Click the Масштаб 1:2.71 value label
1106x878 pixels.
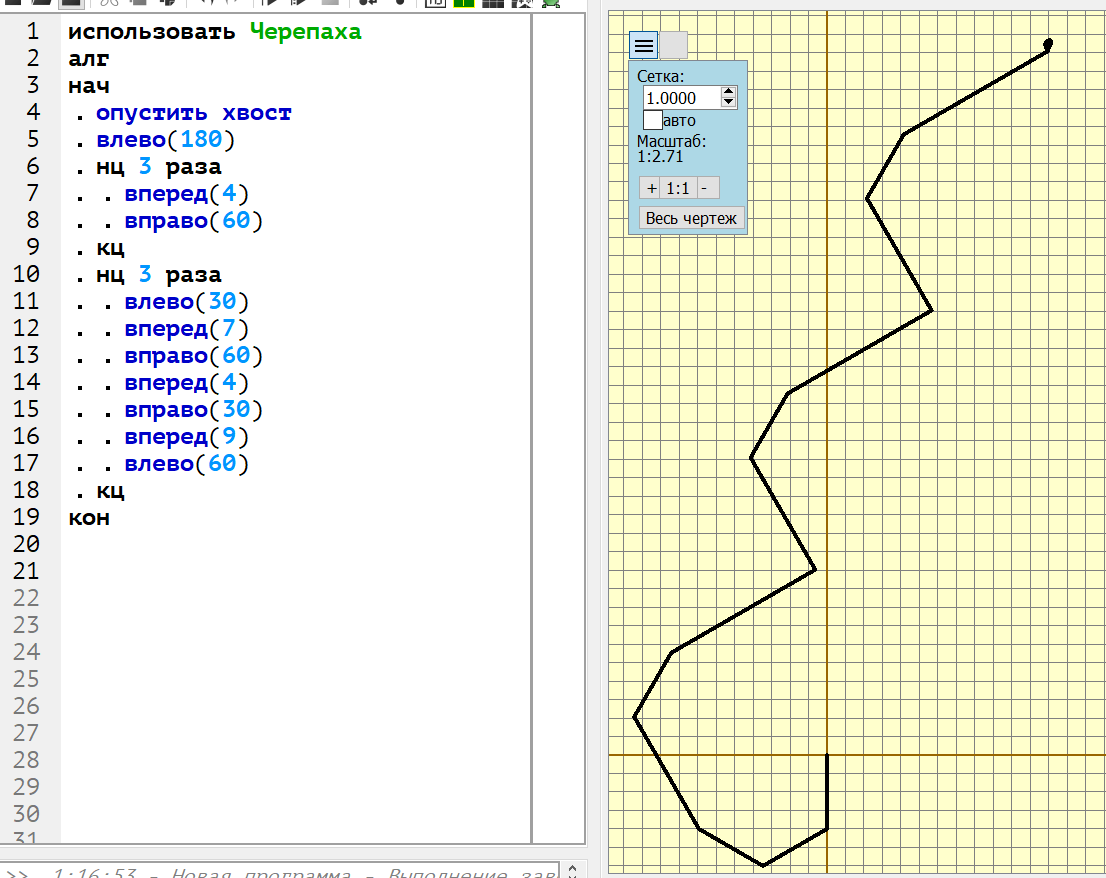[660, 157]
